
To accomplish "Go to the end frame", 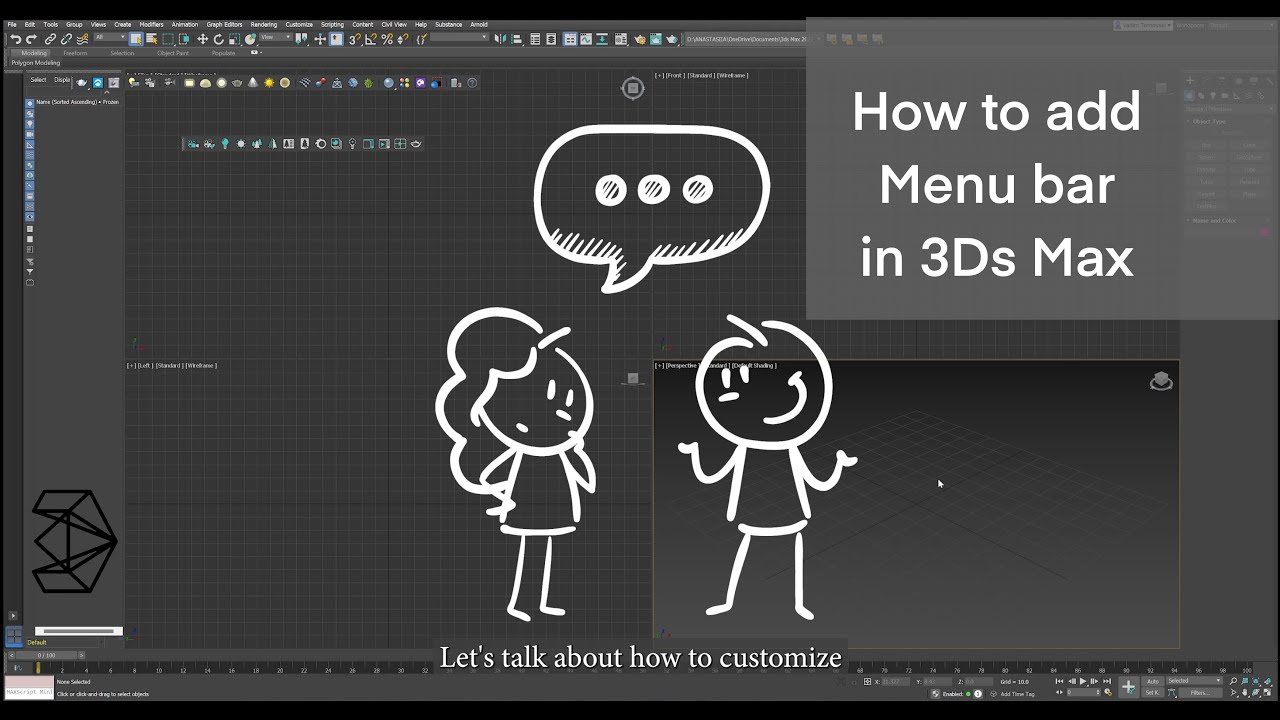I will (x=1107, y=681).
